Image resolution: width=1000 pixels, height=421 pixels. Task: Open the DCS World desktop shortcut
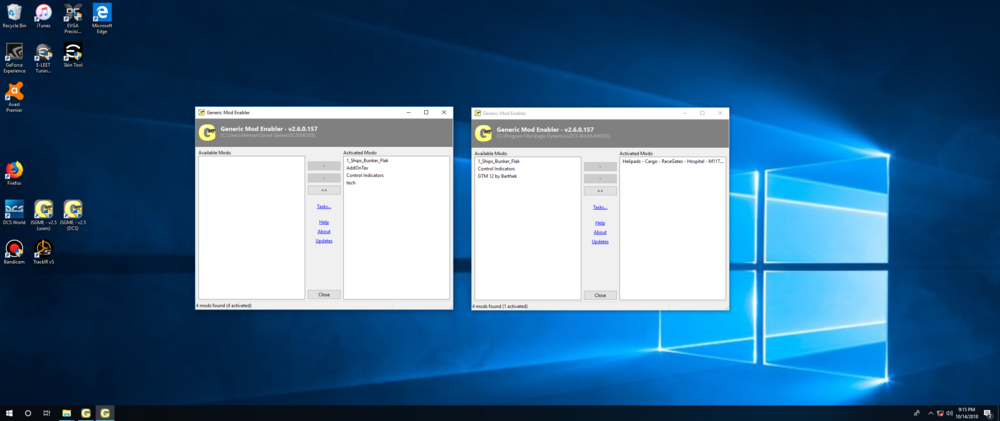(x=14, y=209)
